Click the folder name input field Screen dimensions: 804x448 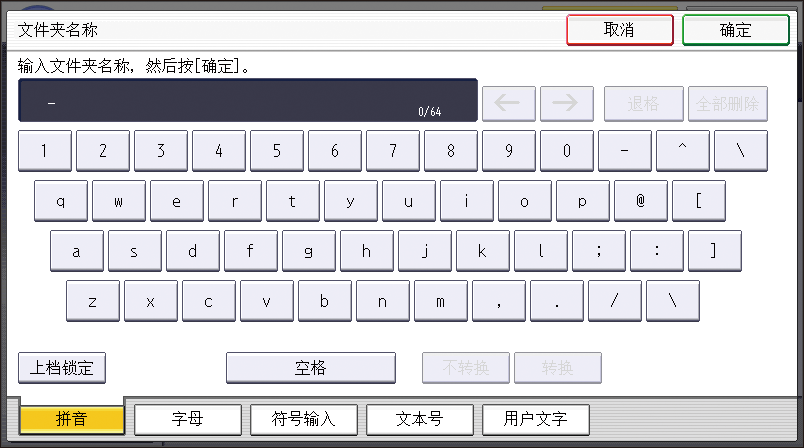pyautogui.click(x=247, y=101)
